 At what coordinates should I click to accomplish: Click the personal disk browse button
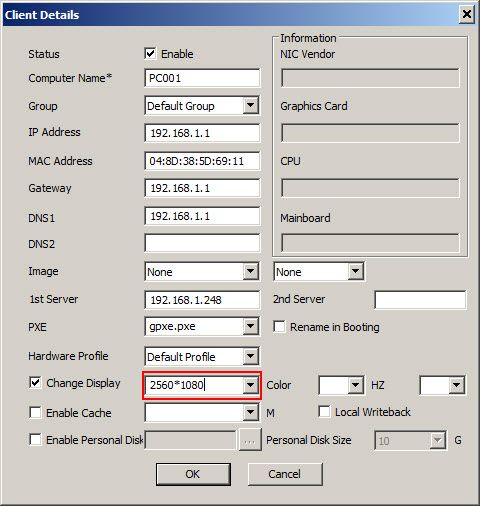point(250,440)
